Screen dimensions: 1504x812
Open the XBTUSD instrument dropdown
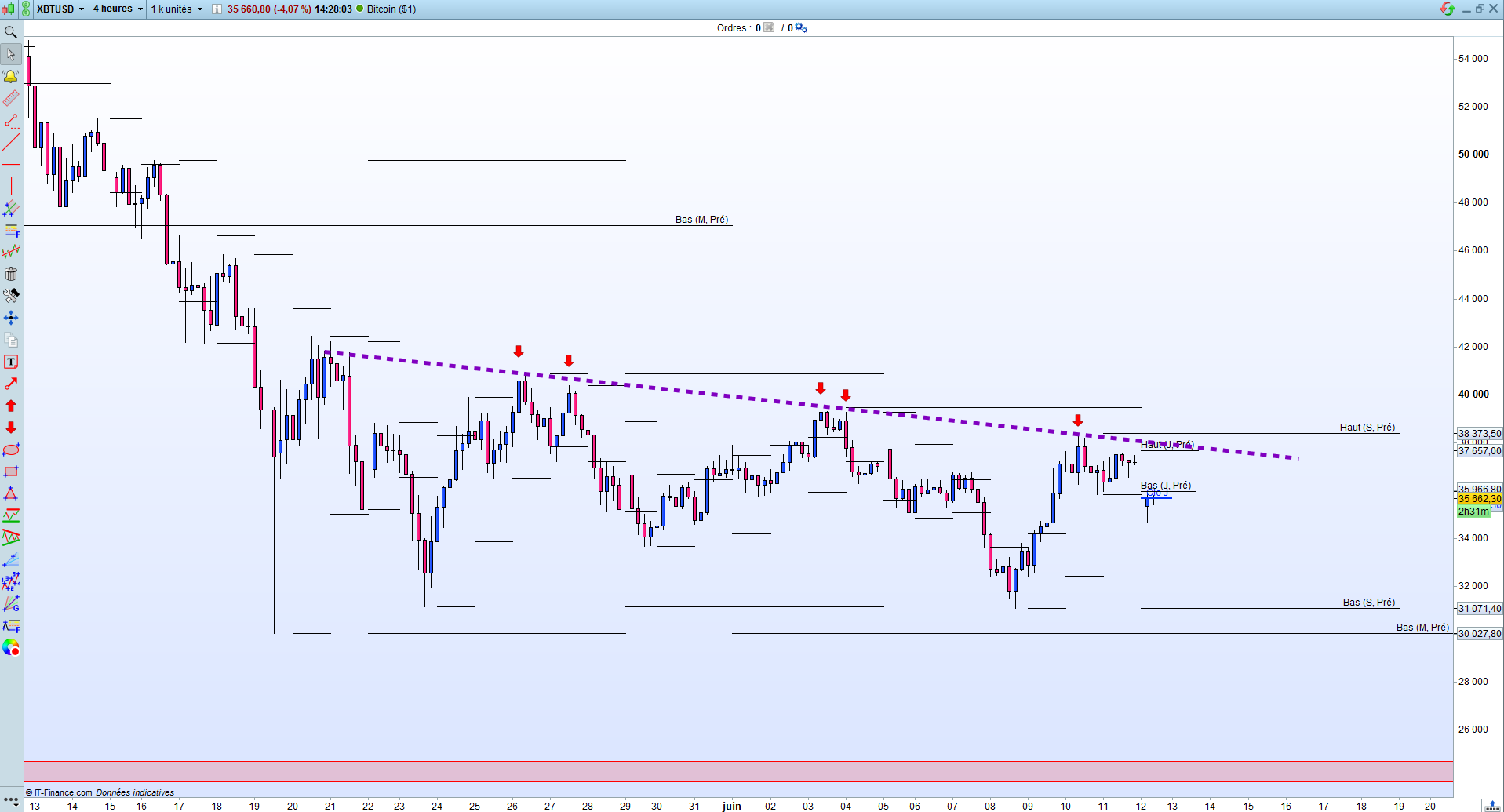coord(60,9)
